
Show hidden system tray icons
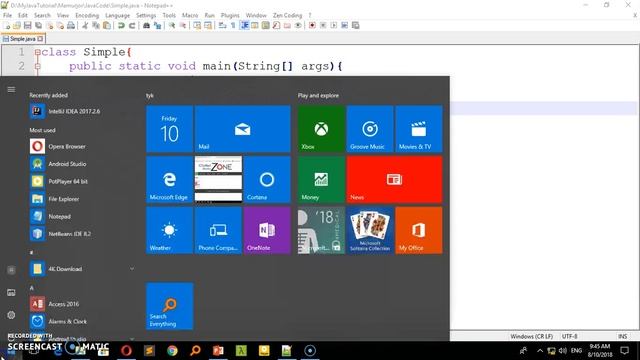point(540,351)
